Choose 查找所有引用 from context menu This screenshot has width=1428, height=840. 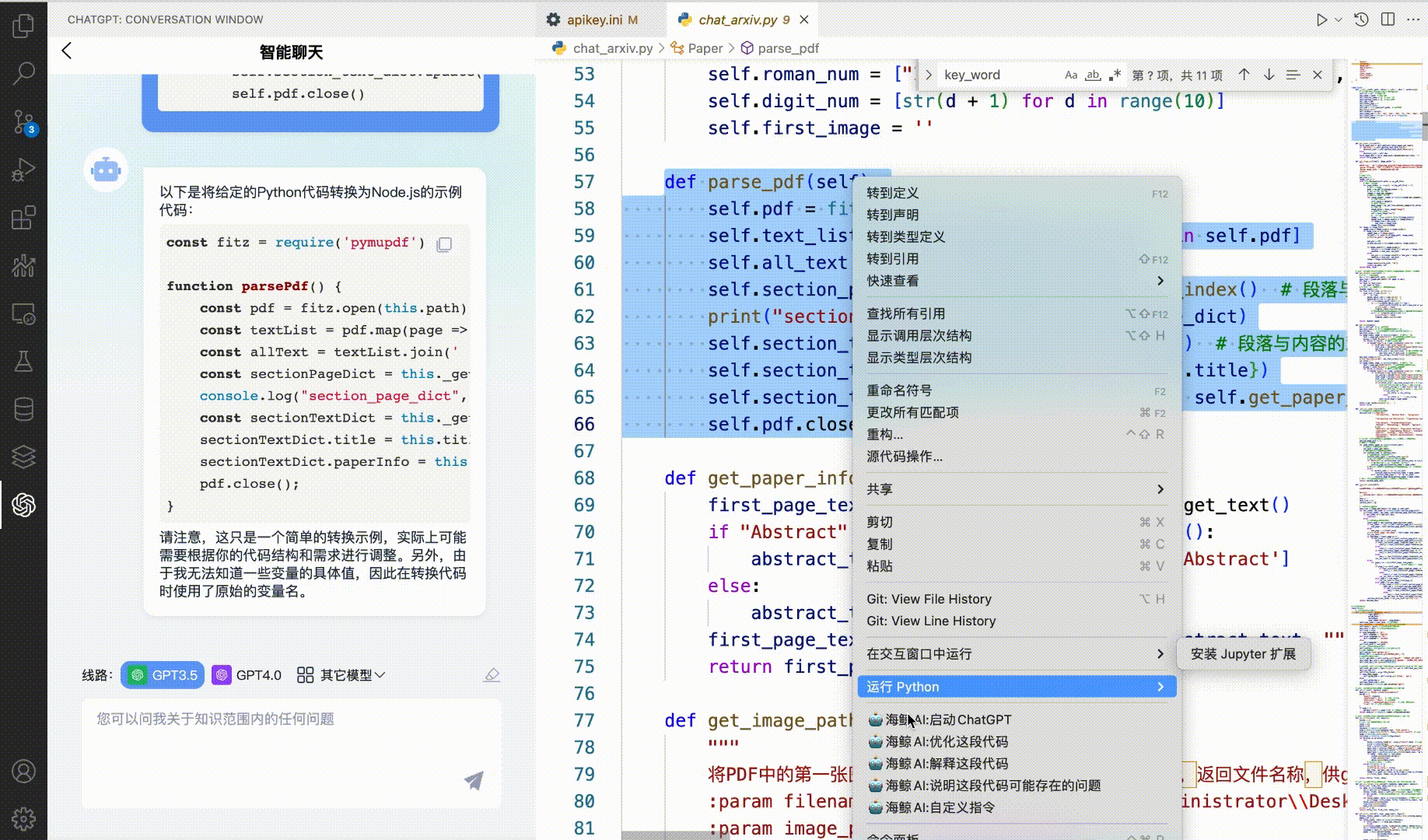(1017, 313)
